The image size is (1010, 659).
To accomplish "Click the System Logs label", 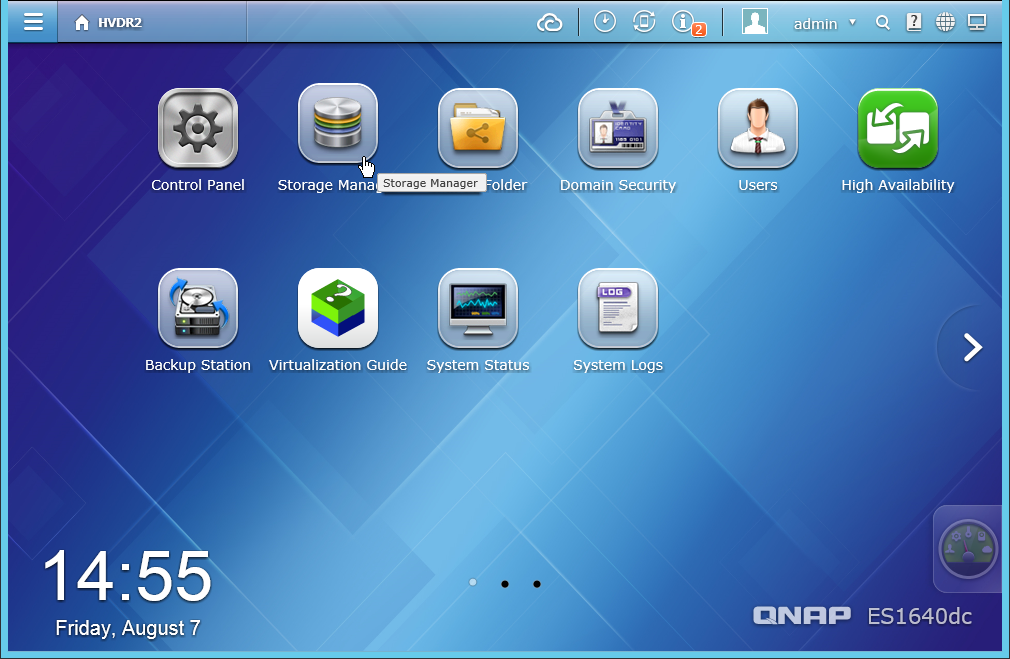I will coord(618,365).
